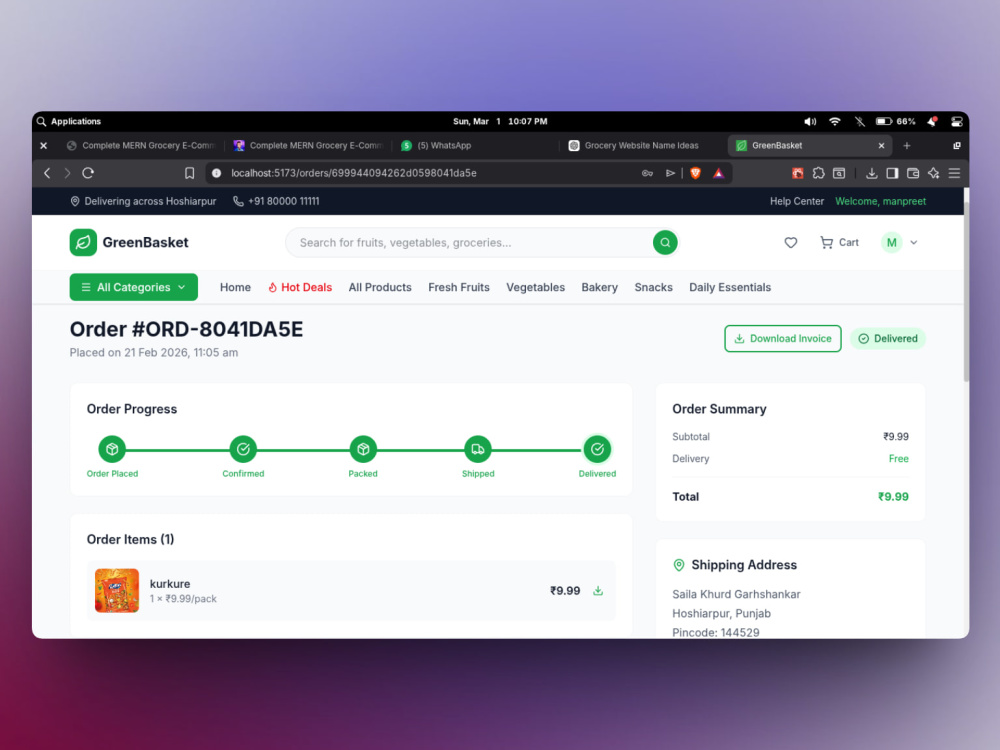
Task: Open the Help Center link
Action: point(797,201)
